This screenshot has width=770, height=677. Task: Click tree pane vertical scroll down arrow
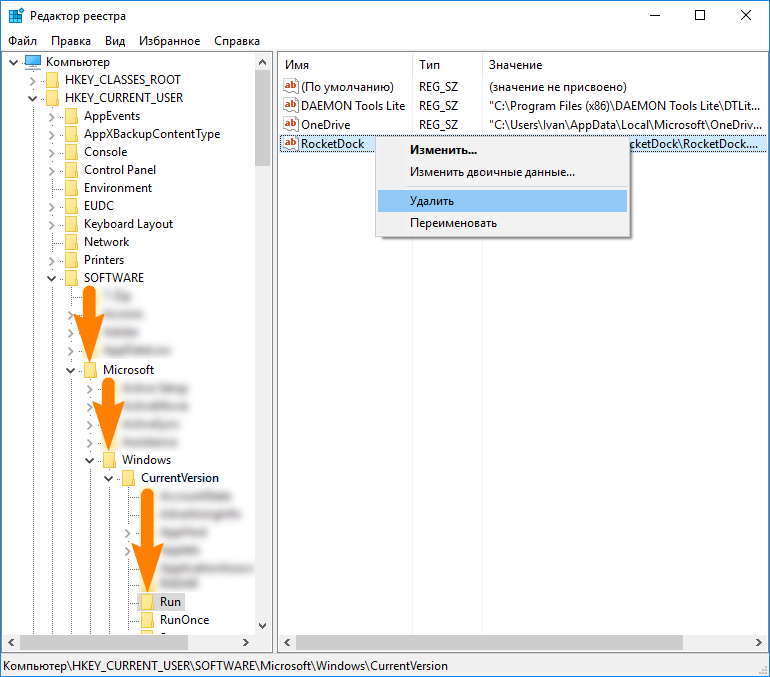(x=262, y=626)
